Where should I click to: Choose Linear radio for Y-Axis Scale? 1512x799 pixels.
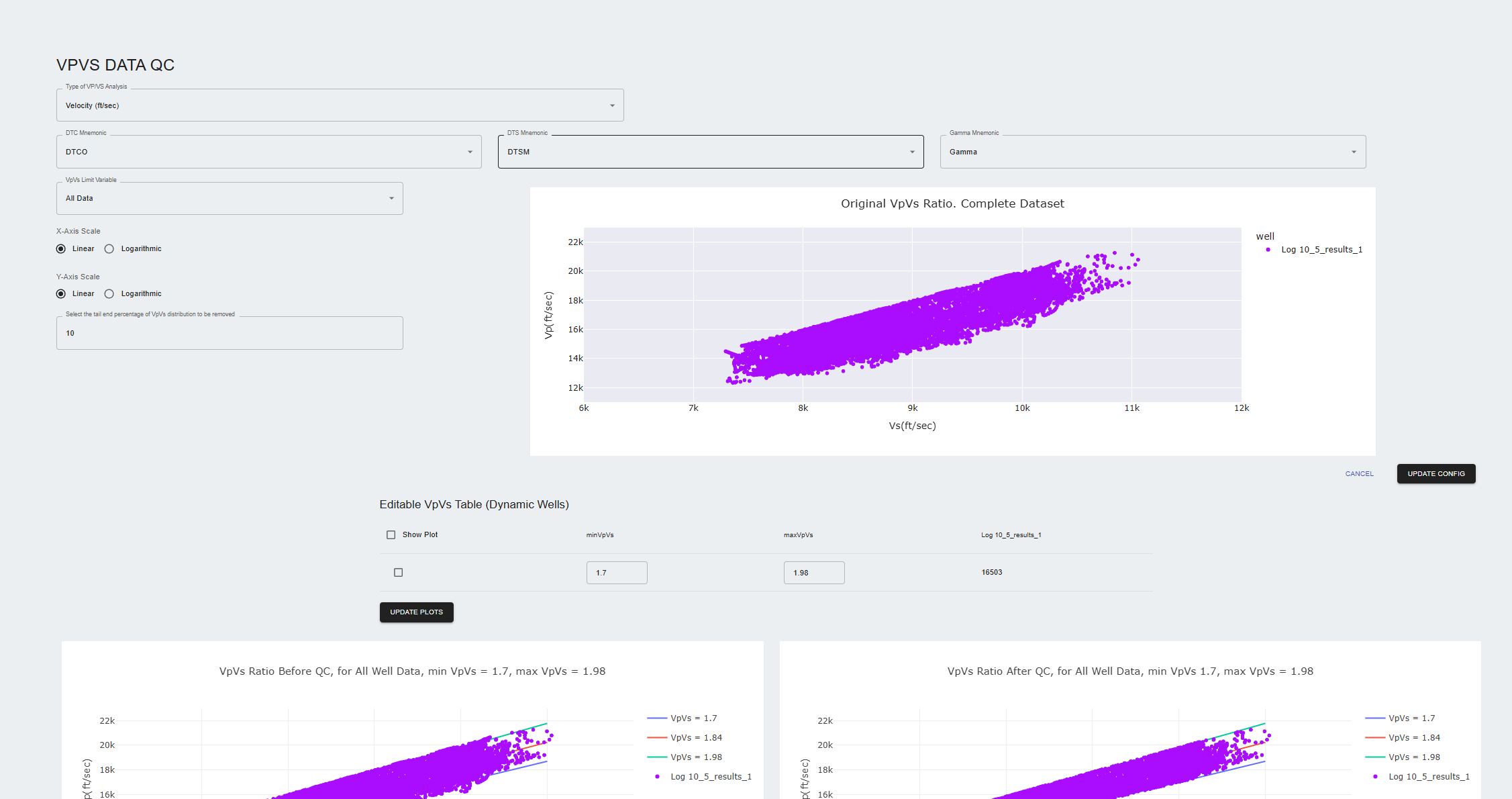point(61,294)
